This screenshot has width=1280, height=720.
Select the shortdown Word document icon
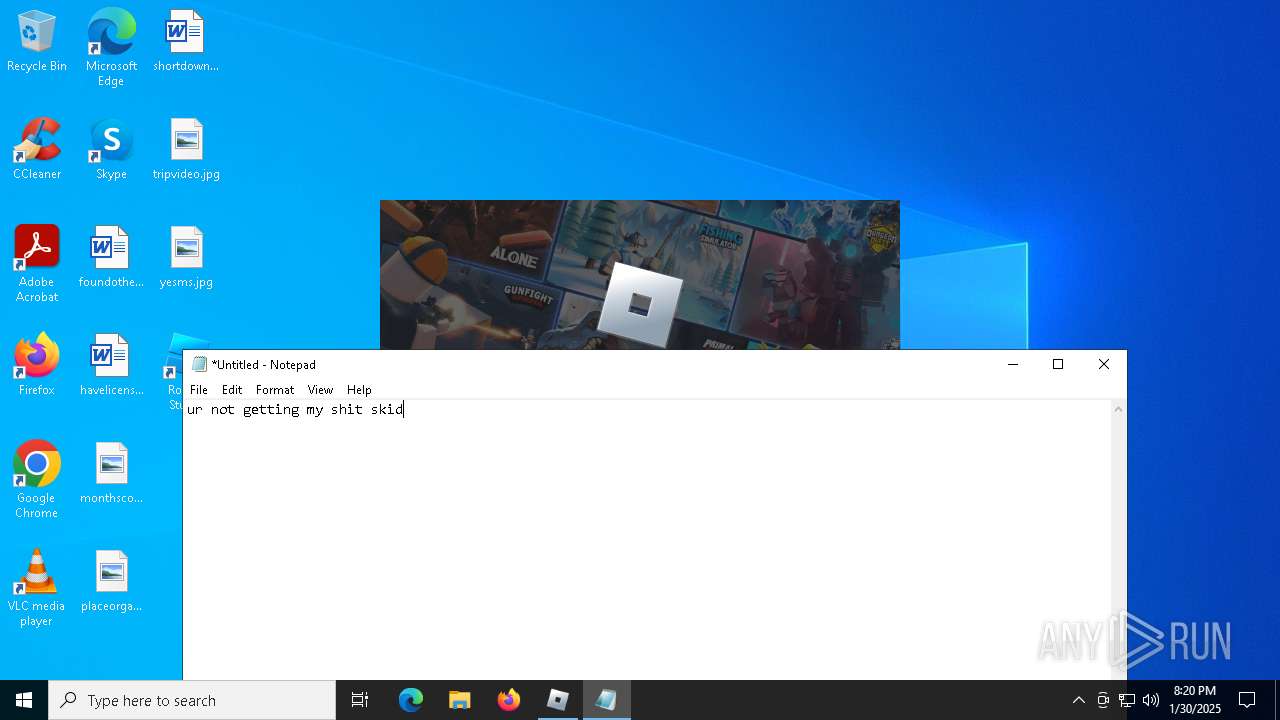[186, 42]
